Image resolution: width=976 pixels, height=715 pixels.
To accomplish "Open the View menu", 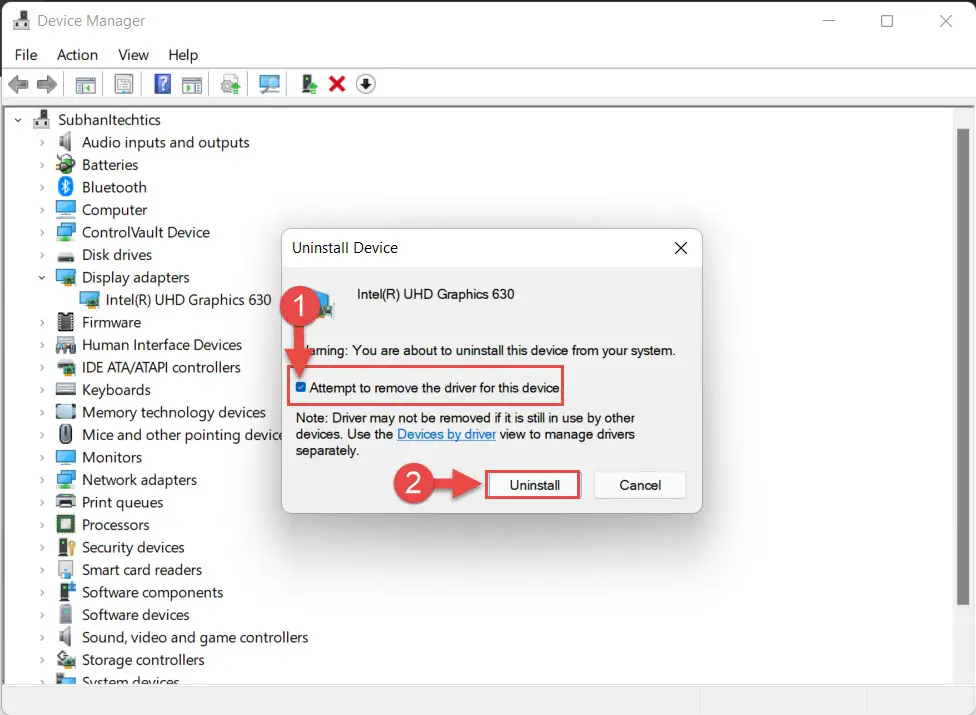I will point(133,55).
